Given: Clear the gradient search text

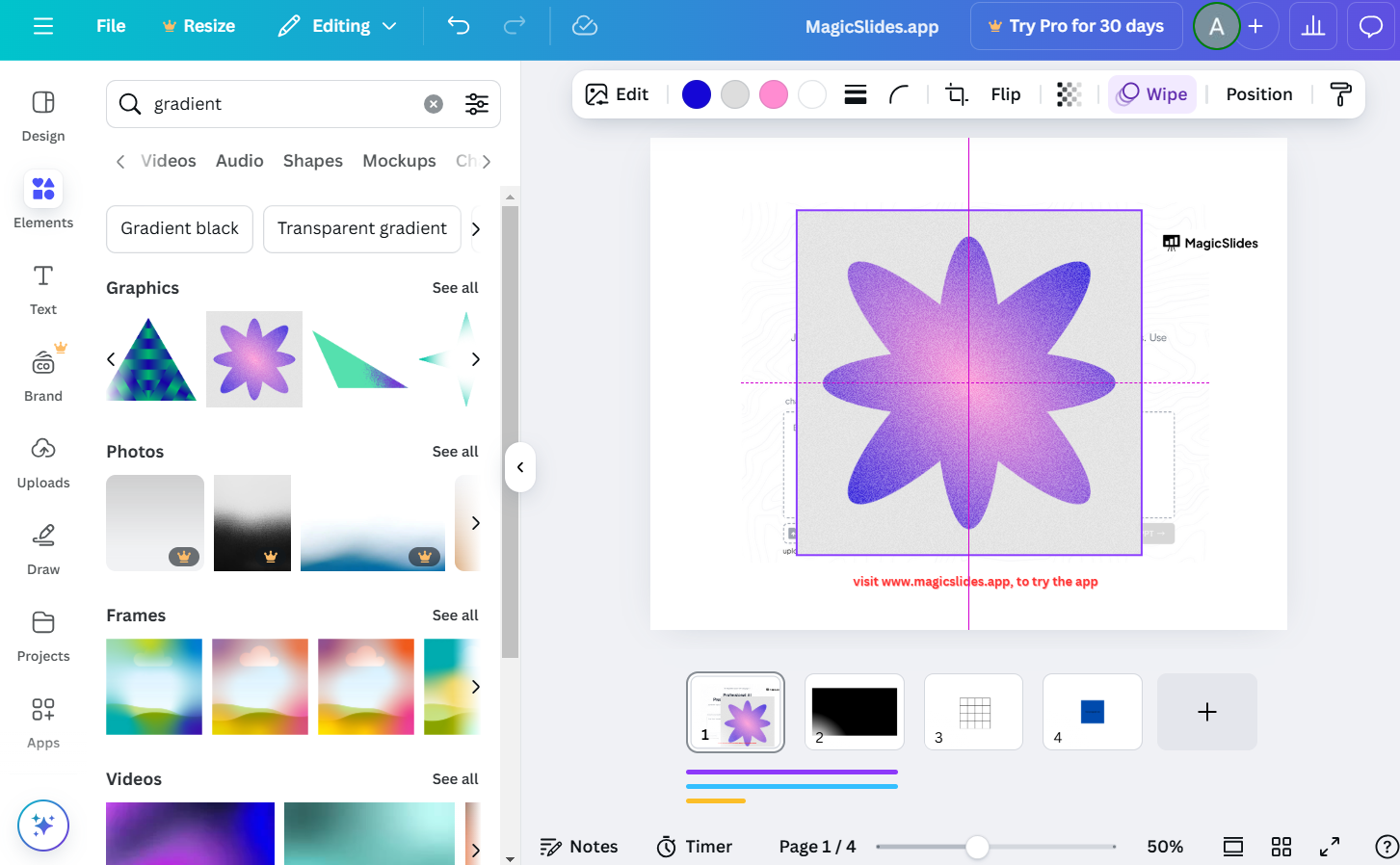Looking at the screenshot, I should pyautogui.click(x=434, y=104).
